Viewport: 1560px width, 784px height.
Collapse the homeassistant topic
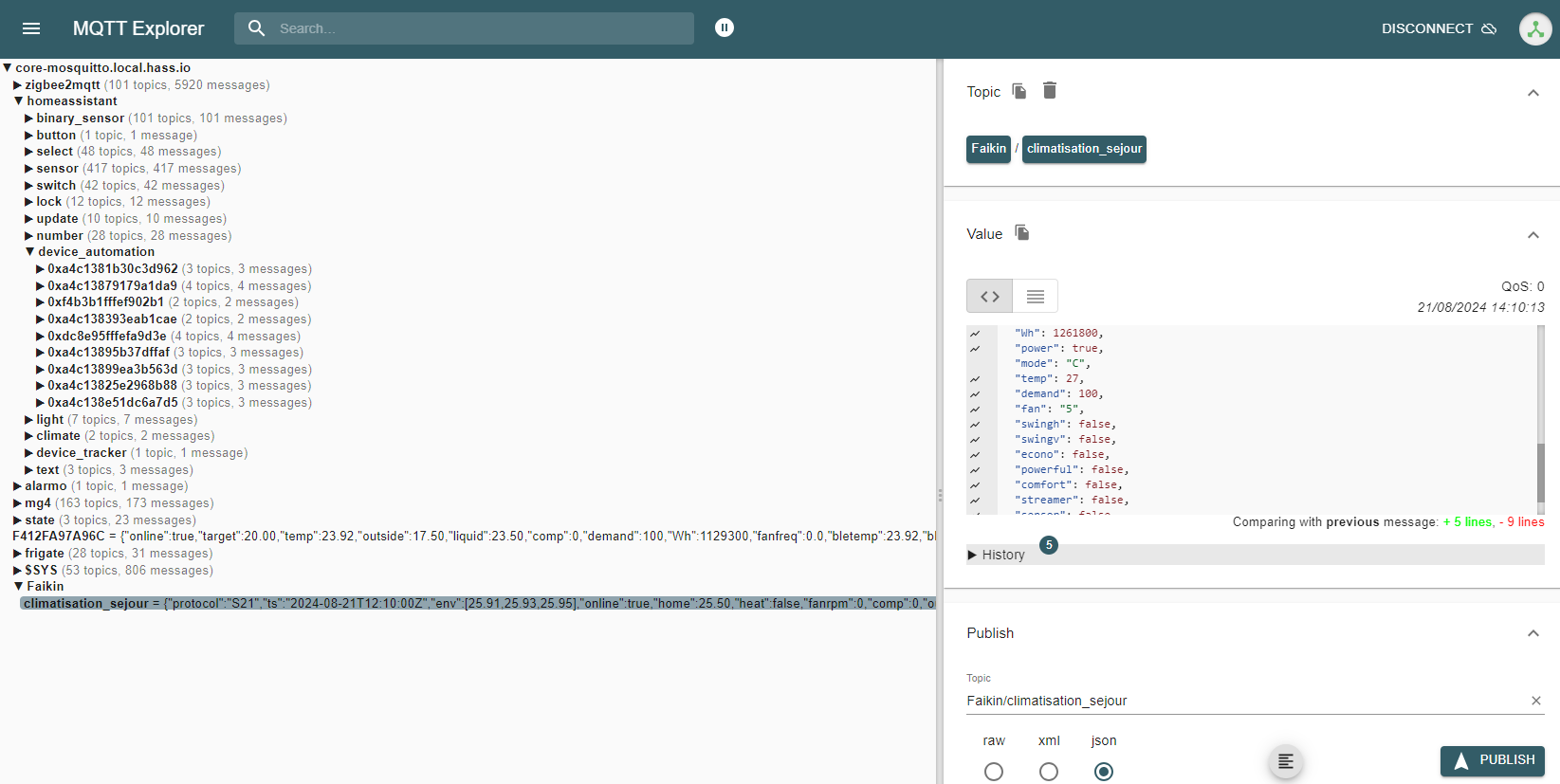(18, 101)
